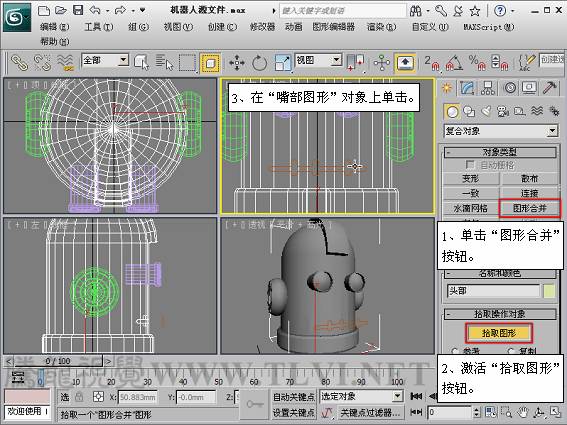Viewport: 567px width, 425px height.
Task: Toggle the Angle Snap magnet
Action: [454, 63]
